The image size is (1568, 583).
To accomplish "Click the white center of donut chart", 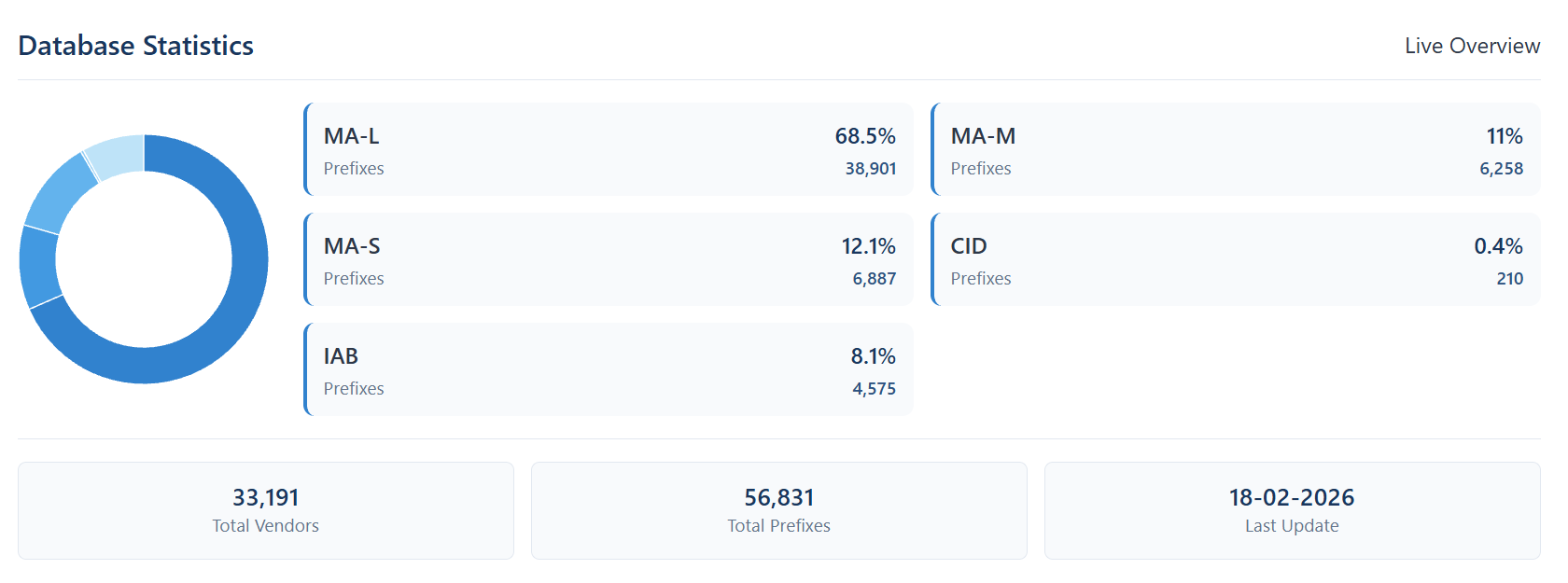I will click(144, 259).
